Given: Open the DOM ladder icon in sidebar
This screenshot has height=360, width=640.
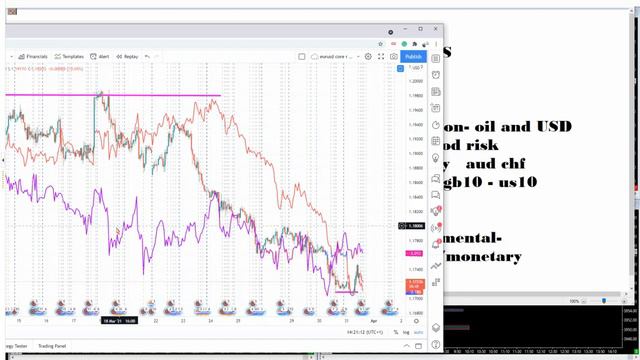Looking at the screenshot, I should (436, 282).
